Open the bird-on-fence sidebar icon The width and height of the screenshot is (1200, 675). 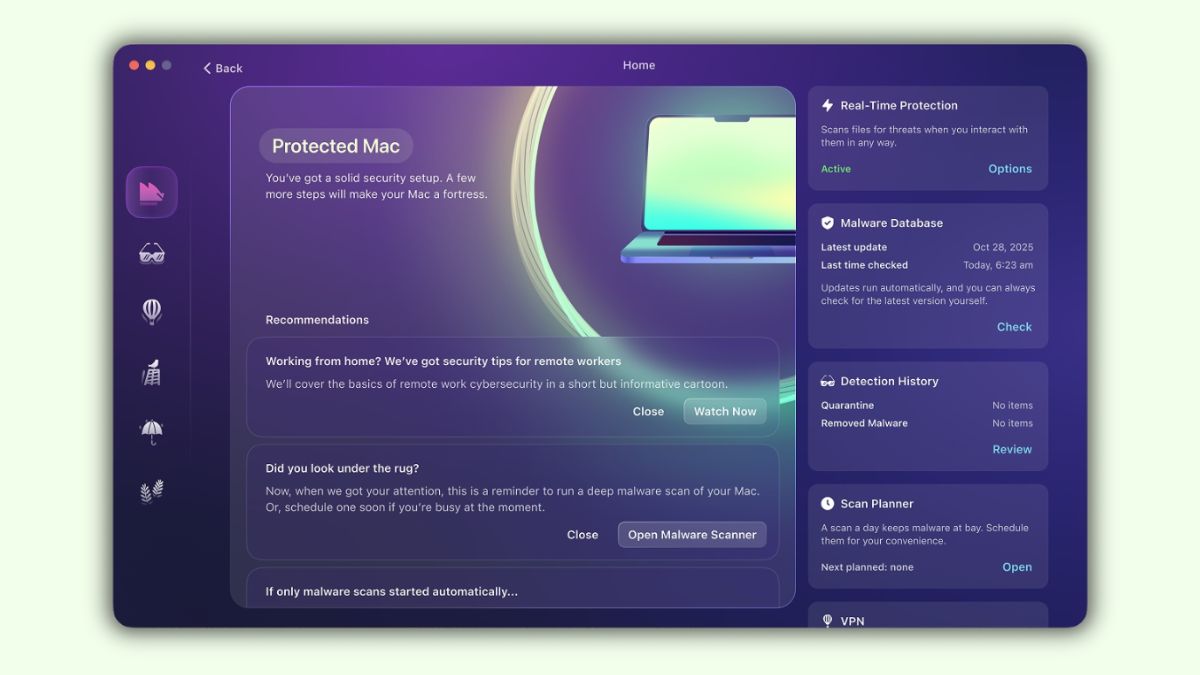pos(152,372)
